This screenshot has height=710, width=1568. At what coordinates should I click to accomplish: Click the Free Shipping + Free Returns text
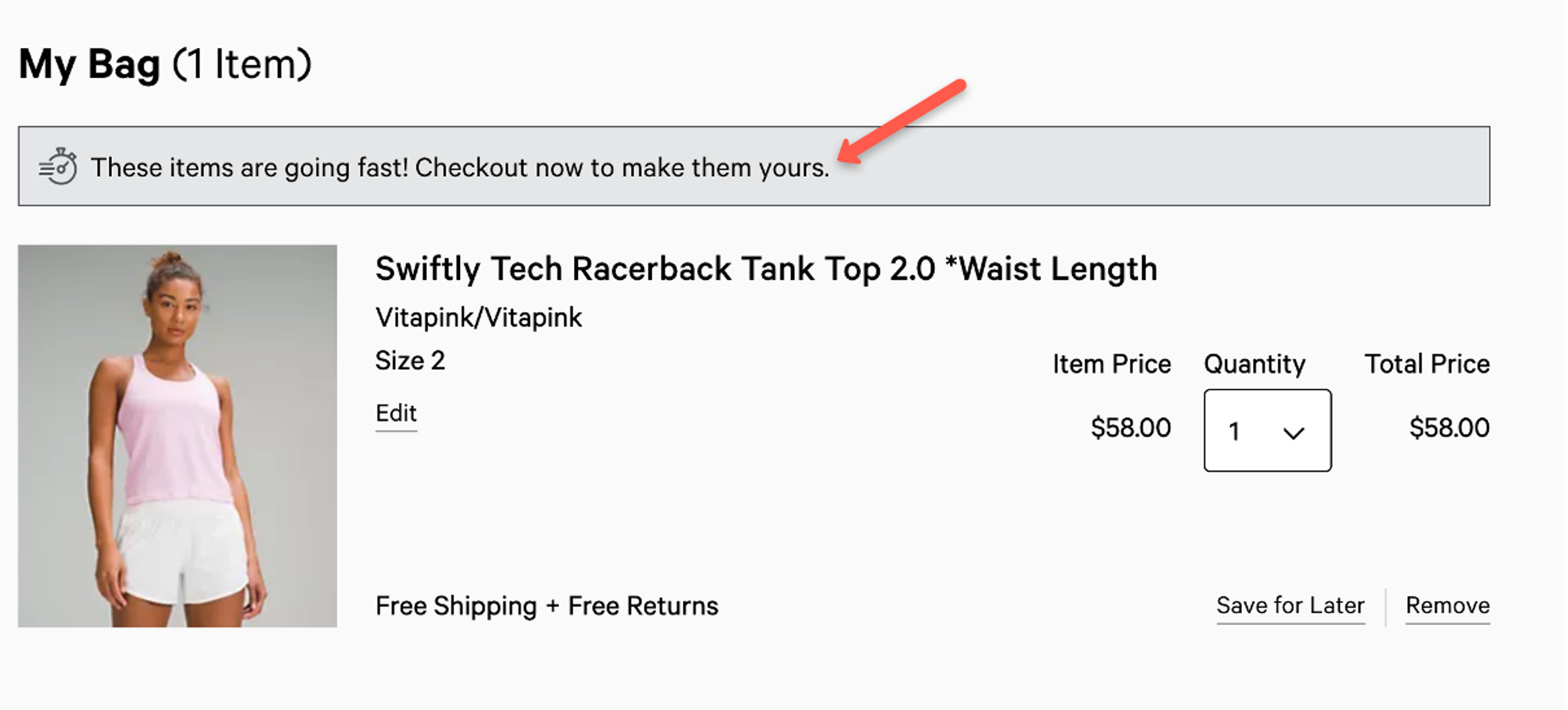click(x=547, y=605)
